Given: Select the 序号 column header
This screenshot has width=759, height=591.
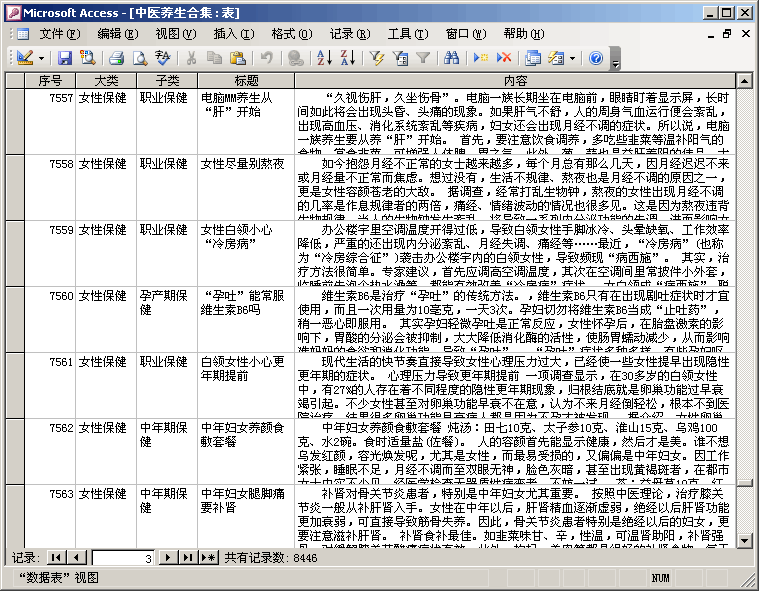Looking at the screenshot, I should [50, 81].
